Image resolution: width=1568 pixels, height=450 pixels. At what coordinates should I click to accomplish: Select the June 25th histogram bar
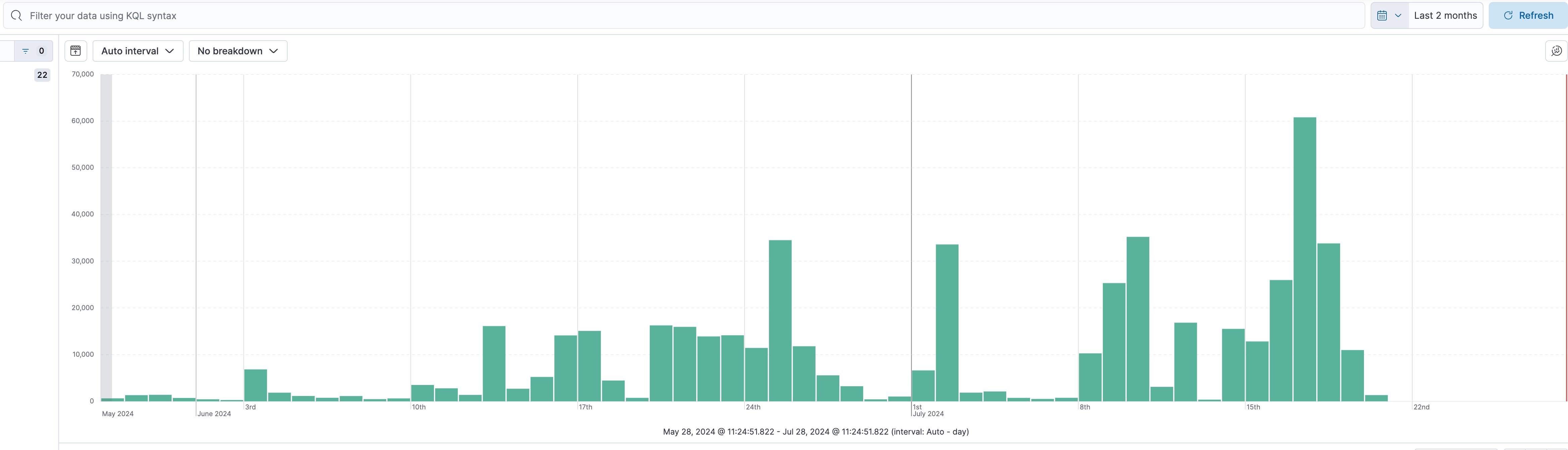coord(780,321)
